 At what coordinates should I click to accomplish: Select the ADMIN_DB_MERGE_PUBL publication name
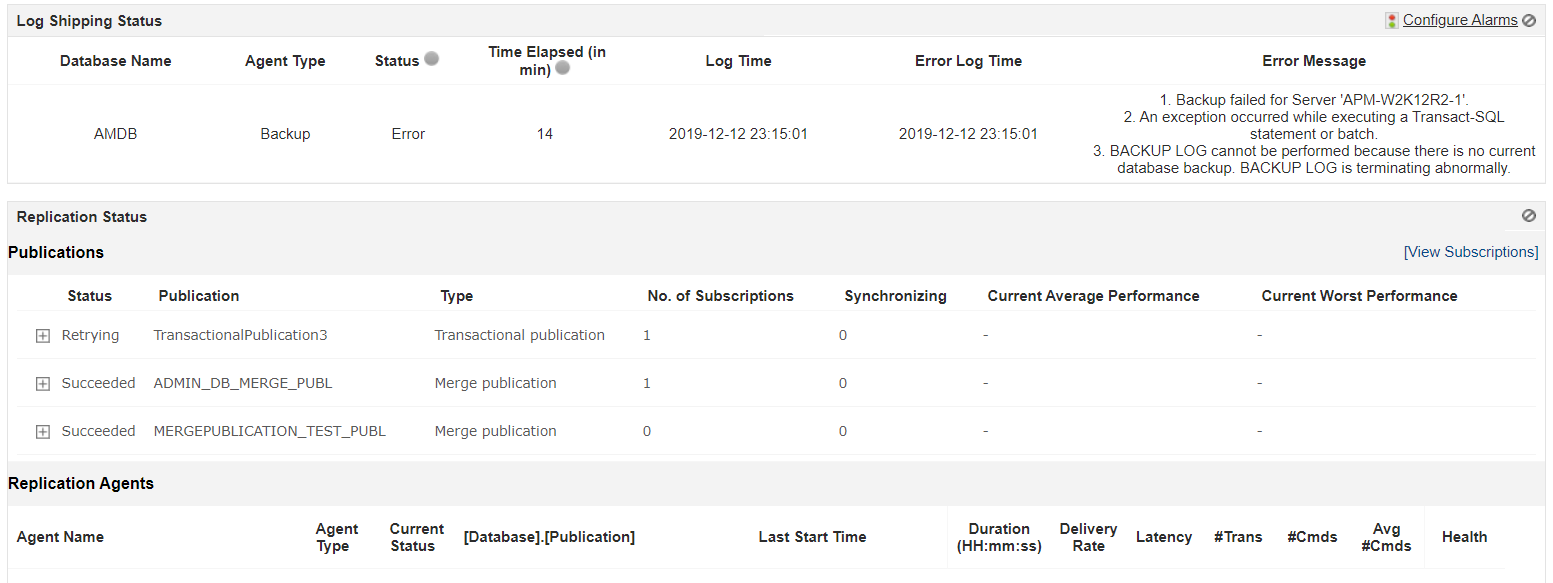pos(243,383)
